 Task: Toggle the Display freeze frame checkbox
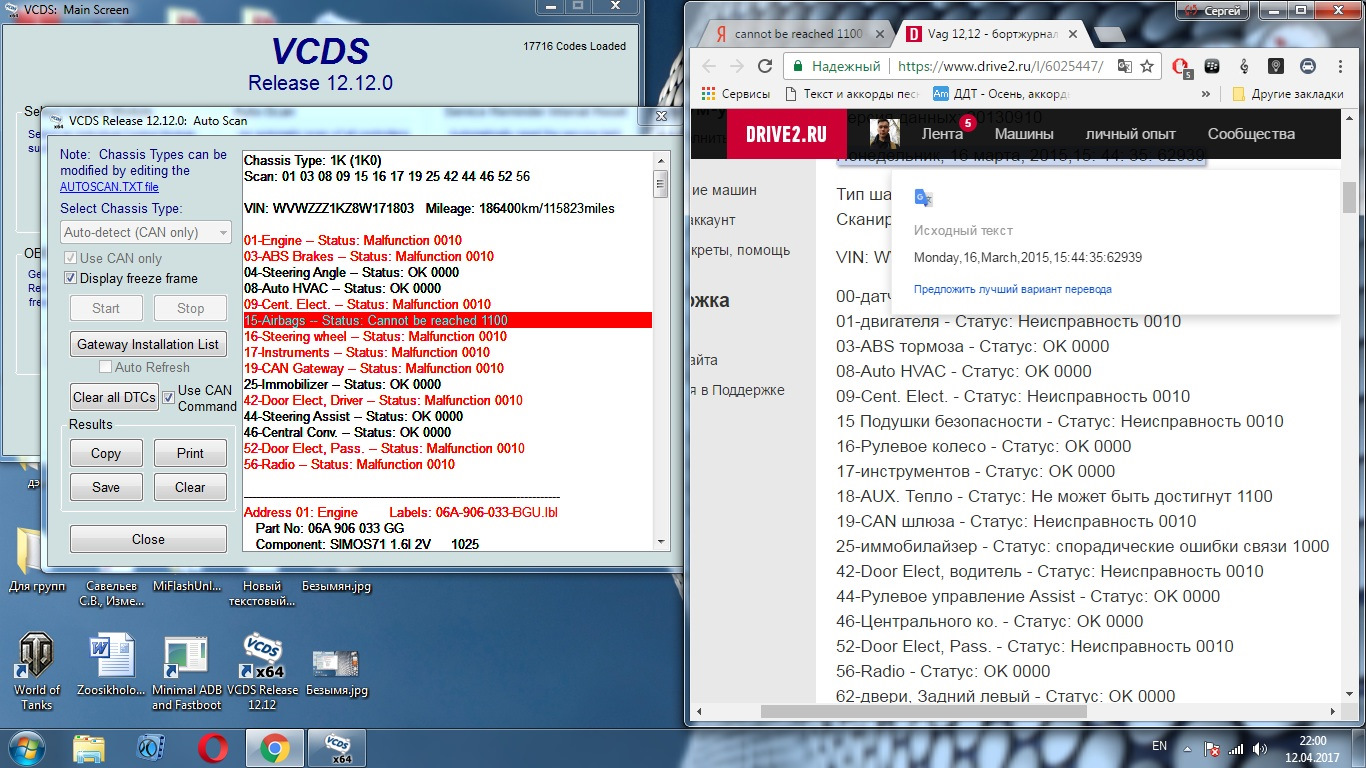(x=71, y=278)
